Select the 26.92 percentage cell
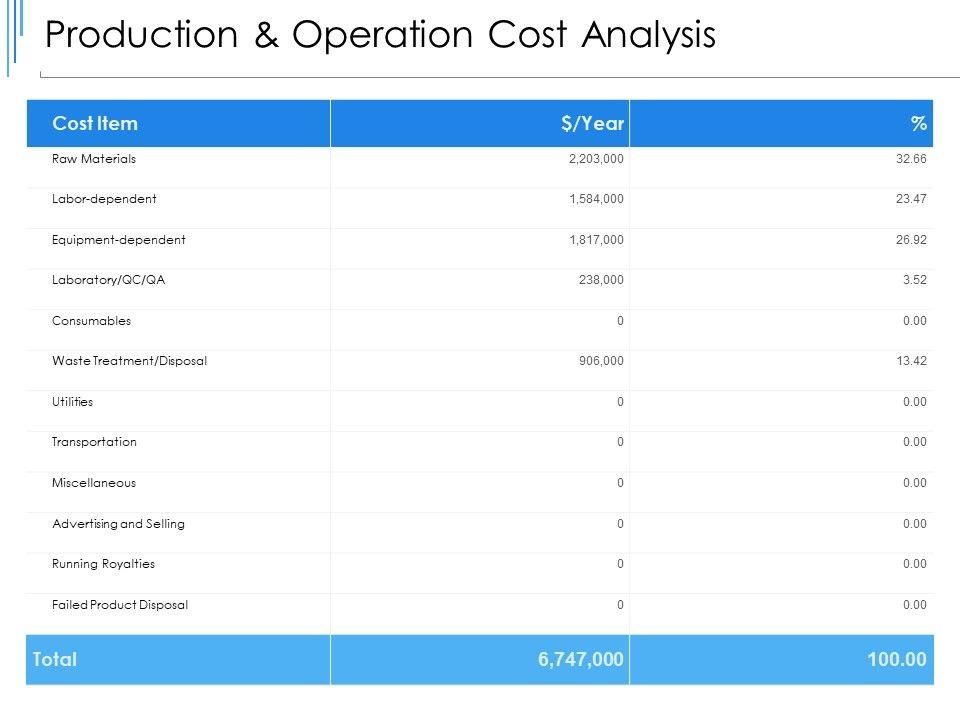 (x=912, y=240)
